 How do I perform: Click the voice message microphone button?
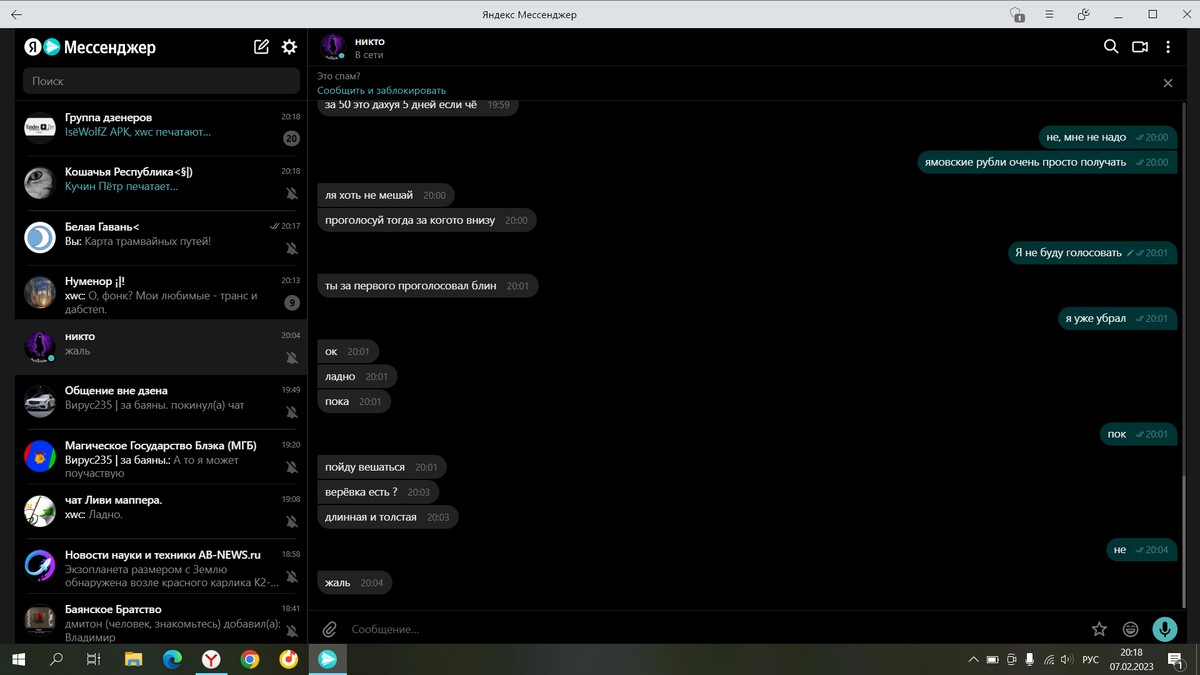[1164, 629]
